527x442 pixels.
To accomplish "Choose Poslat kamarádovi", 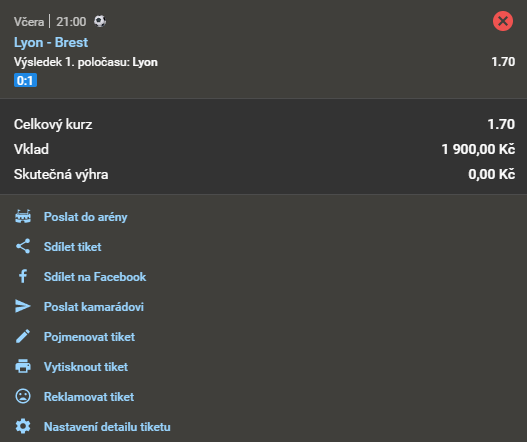I will [94, 307].
